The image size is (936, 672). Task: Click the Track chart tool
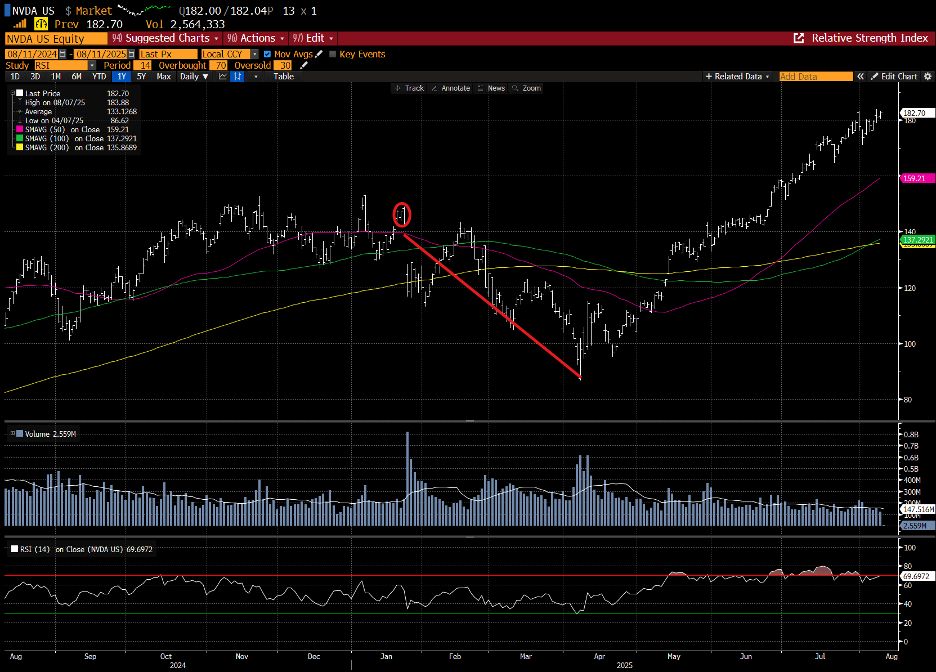tap(410, 88)
